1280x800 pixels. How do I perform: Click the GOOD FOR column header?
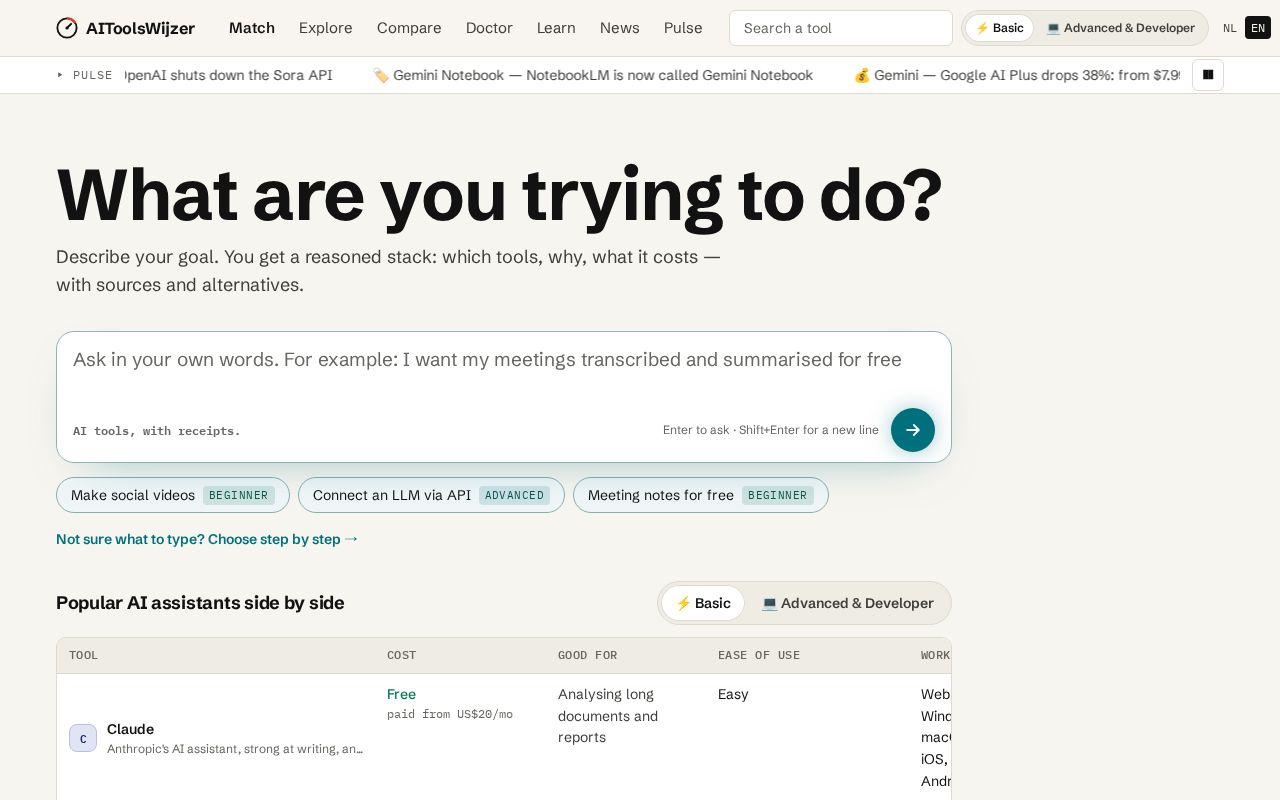point(588,655)
